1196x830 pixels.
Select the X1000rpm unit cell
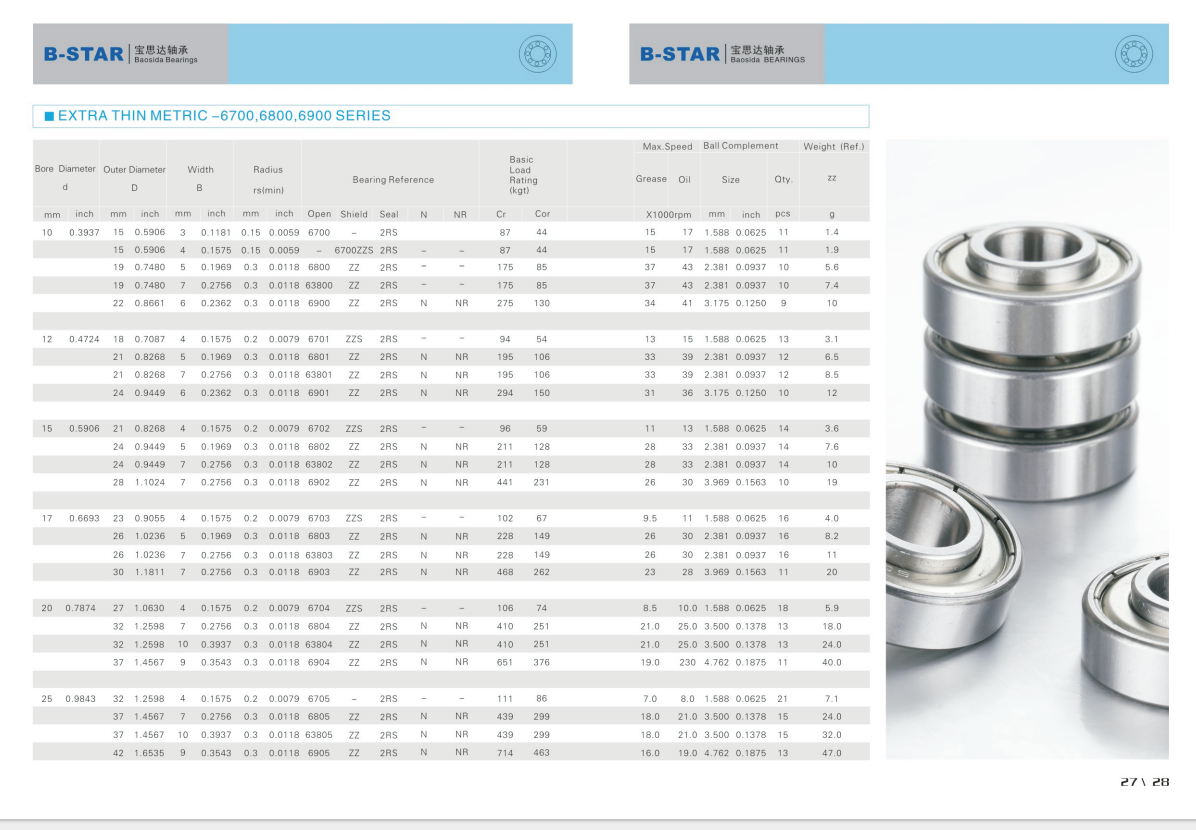(667, 213)
